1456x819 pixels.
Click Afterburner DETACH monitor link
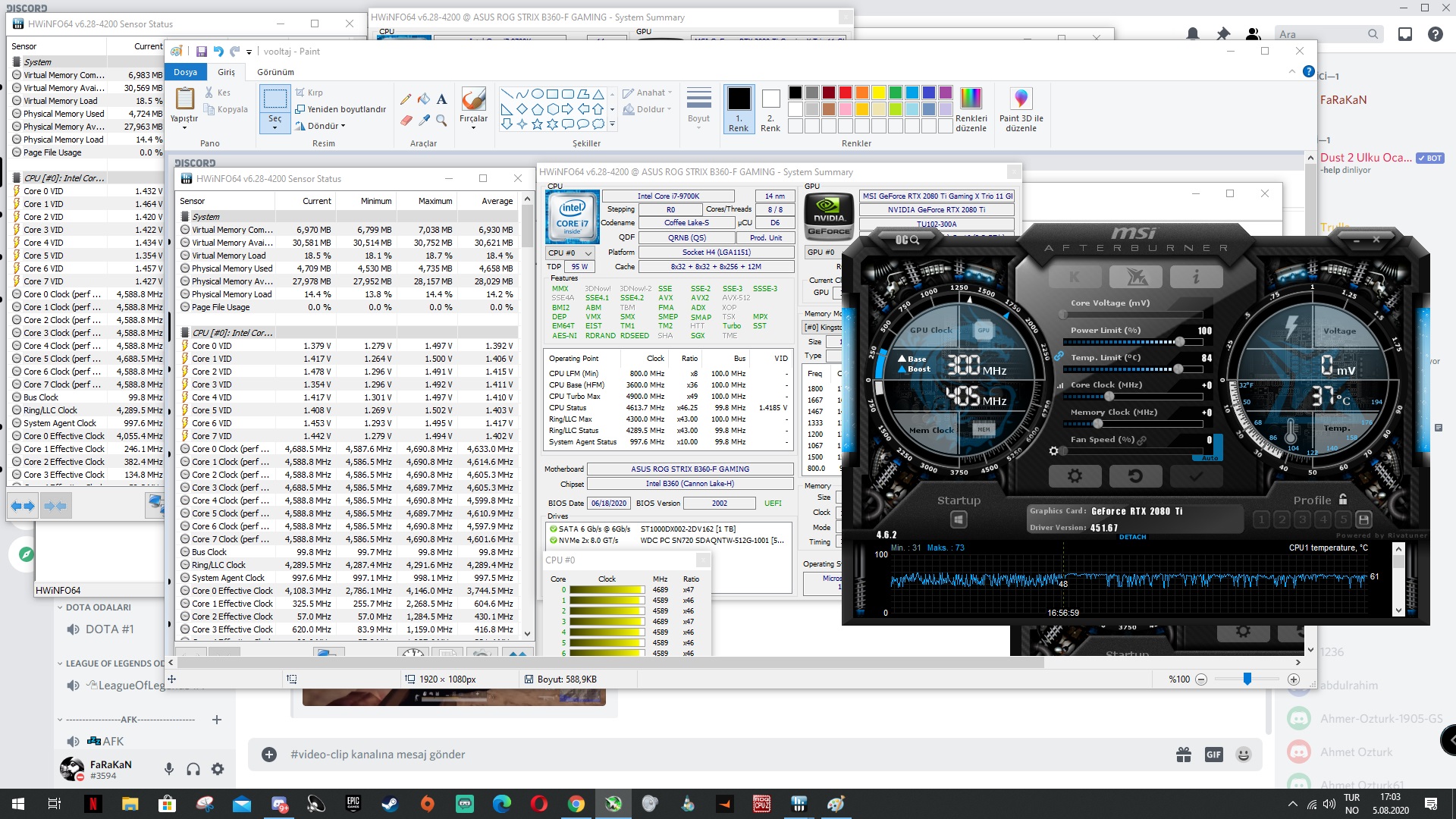tap(1132, 537)
